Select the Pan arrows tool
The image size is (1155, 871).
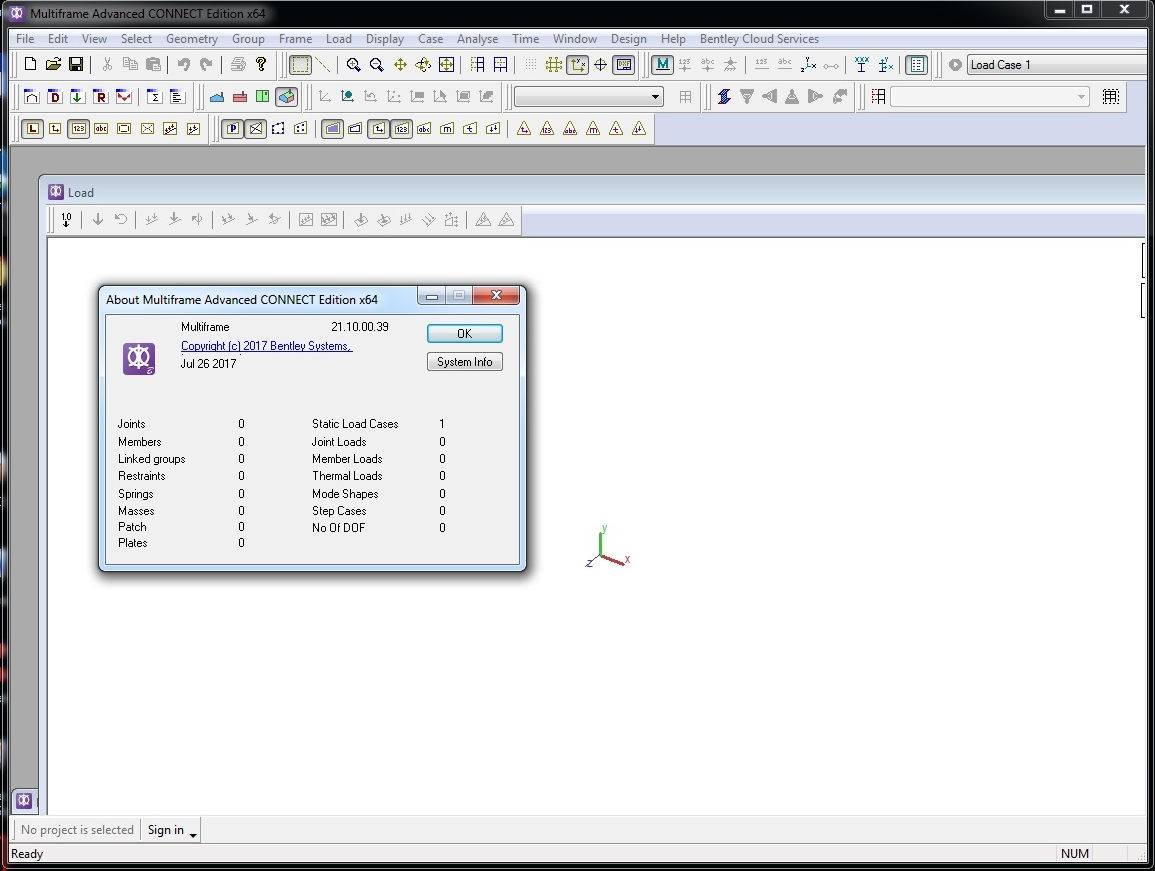(400, 65)
